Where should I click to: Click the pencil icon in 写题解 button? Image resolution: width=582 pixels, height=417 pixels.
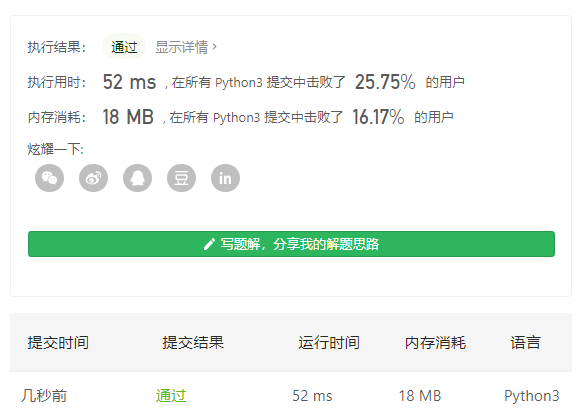(x=209, y=244)
